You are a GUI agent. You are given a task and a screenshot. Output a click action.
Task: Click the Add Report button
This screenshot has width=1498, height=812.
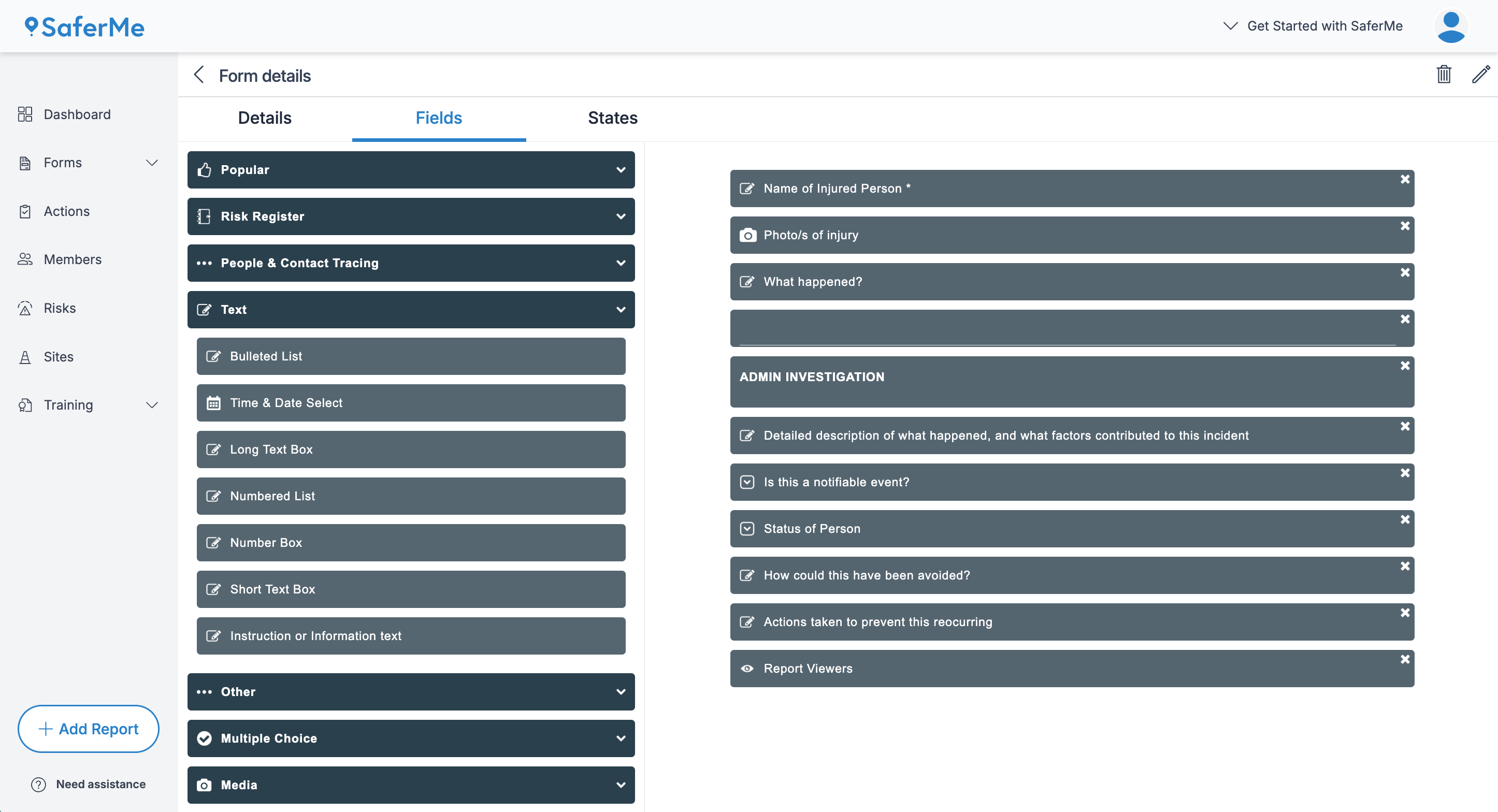tap(88, 728)
